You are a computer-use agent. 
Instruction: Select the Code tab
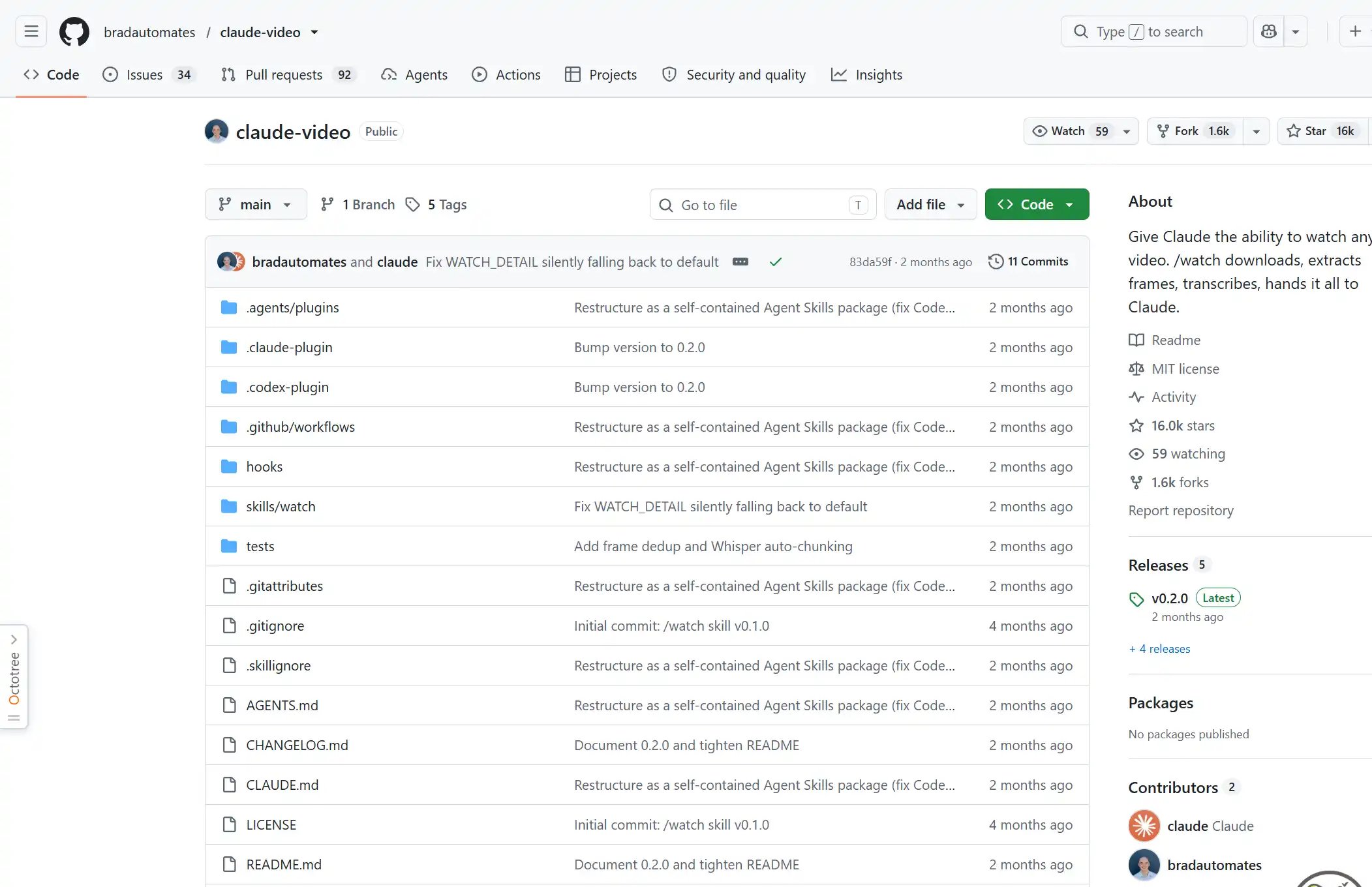click(51, 75)
